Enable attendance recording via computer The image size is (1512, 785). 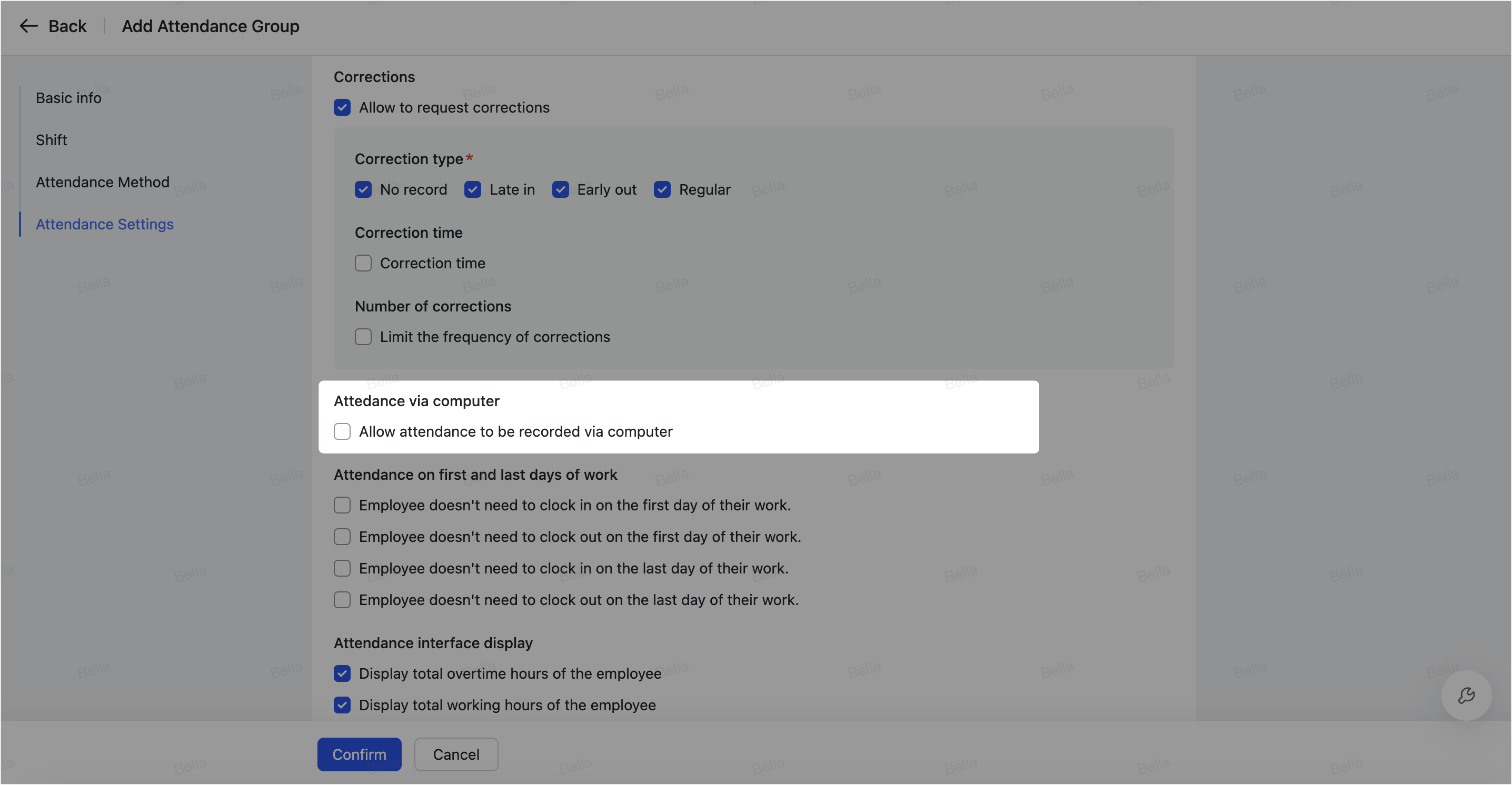point(342,432)
